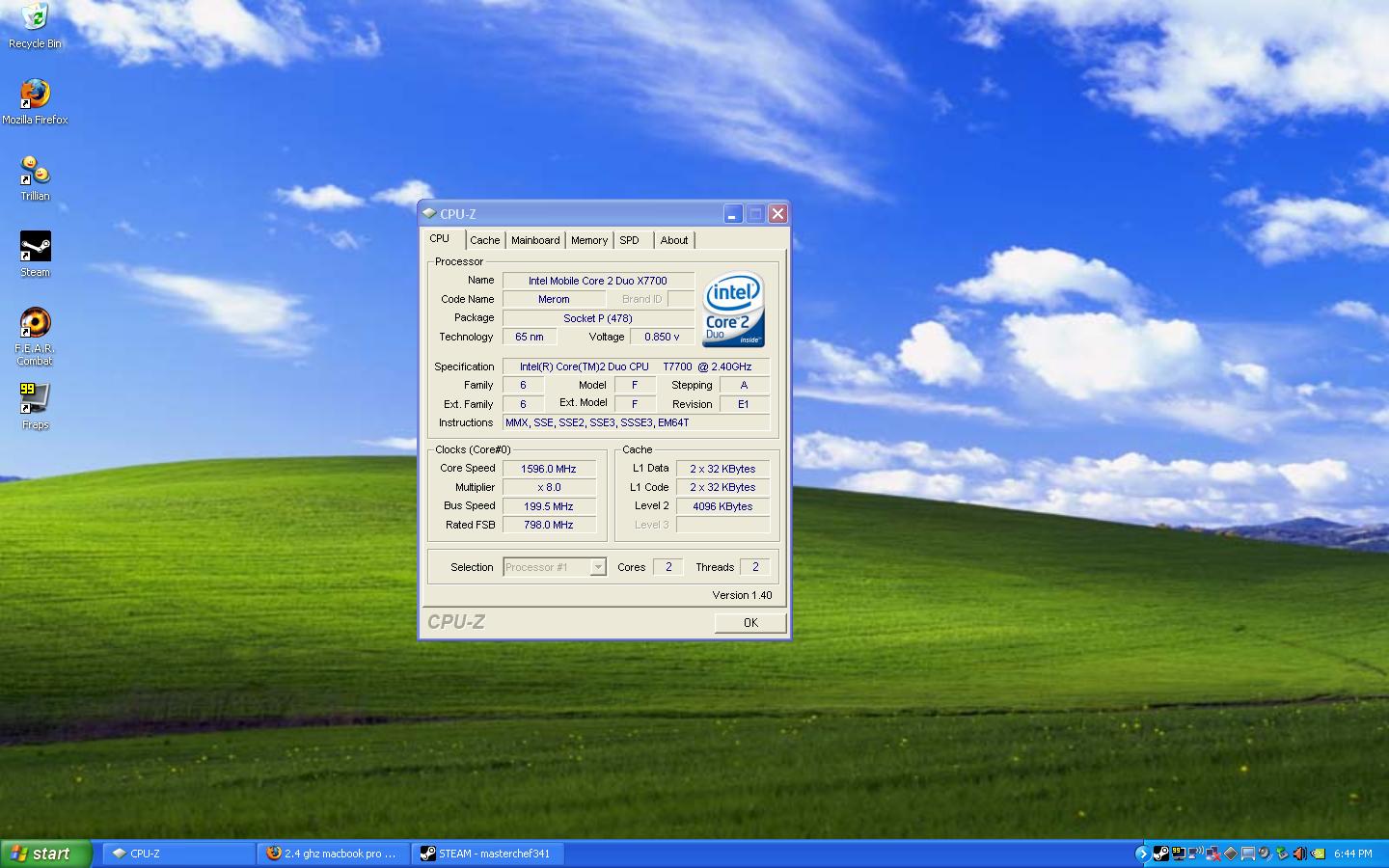The image size is (1389, 868).
Task: Click the 65 nm technology value
Action: (x=530, y=337)
